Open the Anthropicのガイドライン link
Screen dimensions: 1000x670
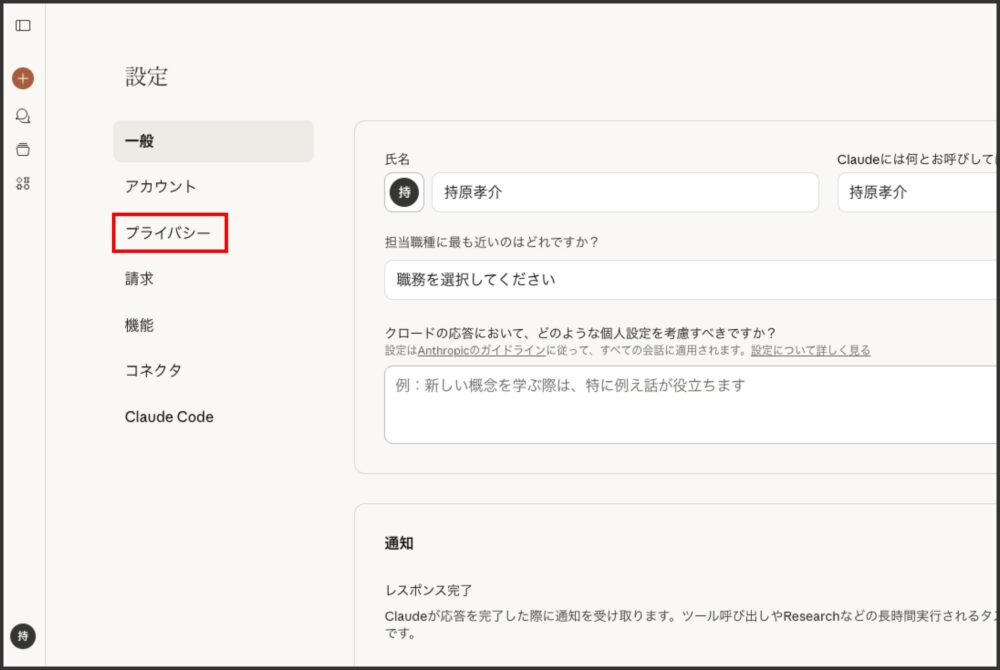point(481,351)
